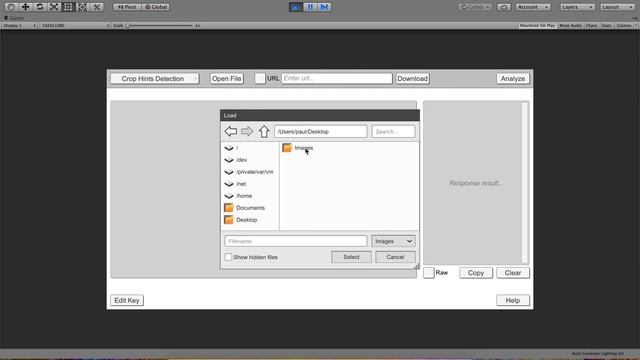Select the Hand tool in Unity toolbar
This screenshot has height=360, width=640.
[11, 7]
